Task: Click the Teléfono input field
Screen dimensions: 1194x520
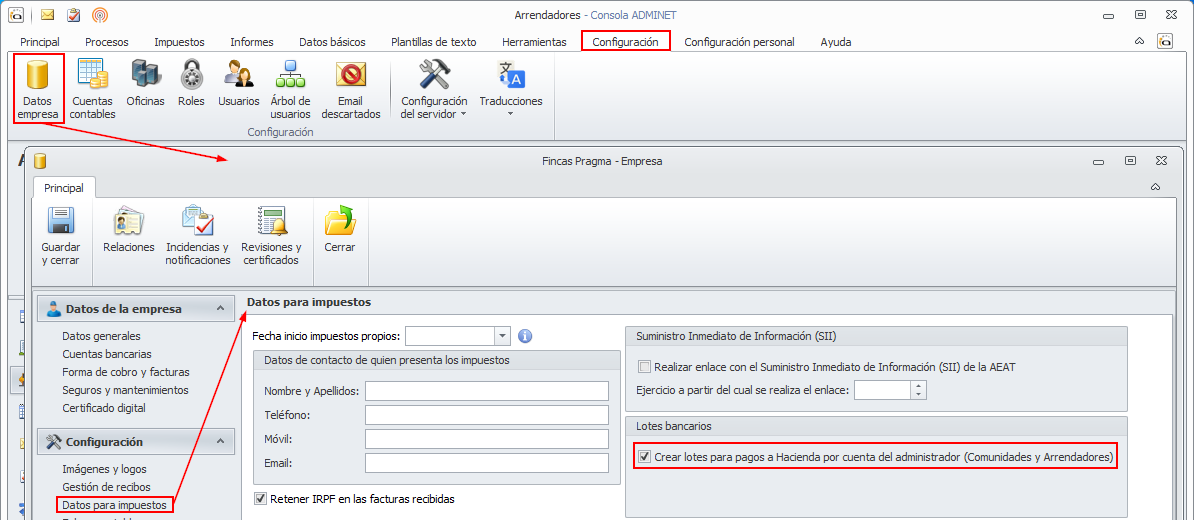Action: pos(487,415)
